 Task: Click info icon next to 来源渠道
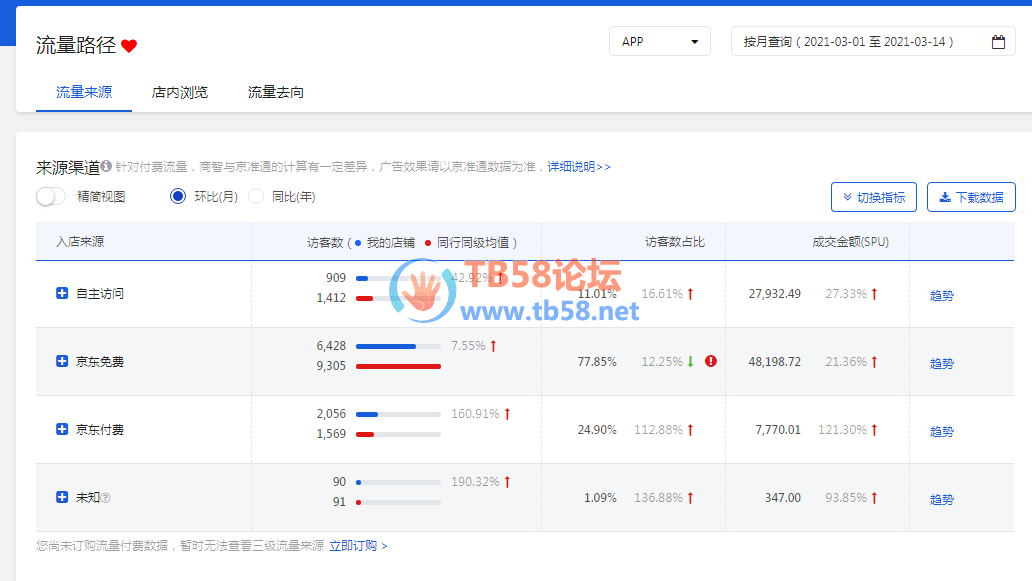106,166
